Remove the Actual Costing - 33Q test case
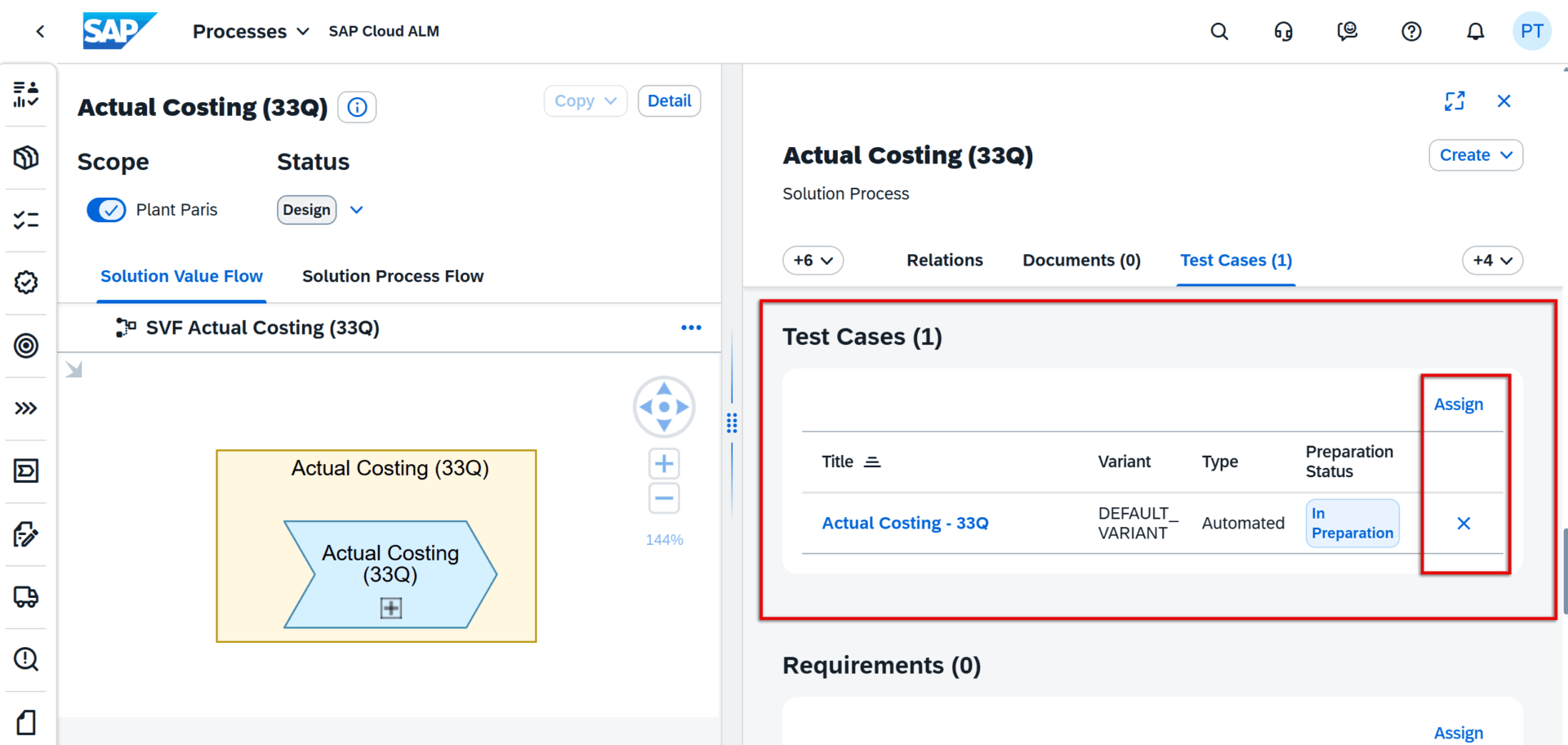1568x745 pixels. tap(1463, 524)
